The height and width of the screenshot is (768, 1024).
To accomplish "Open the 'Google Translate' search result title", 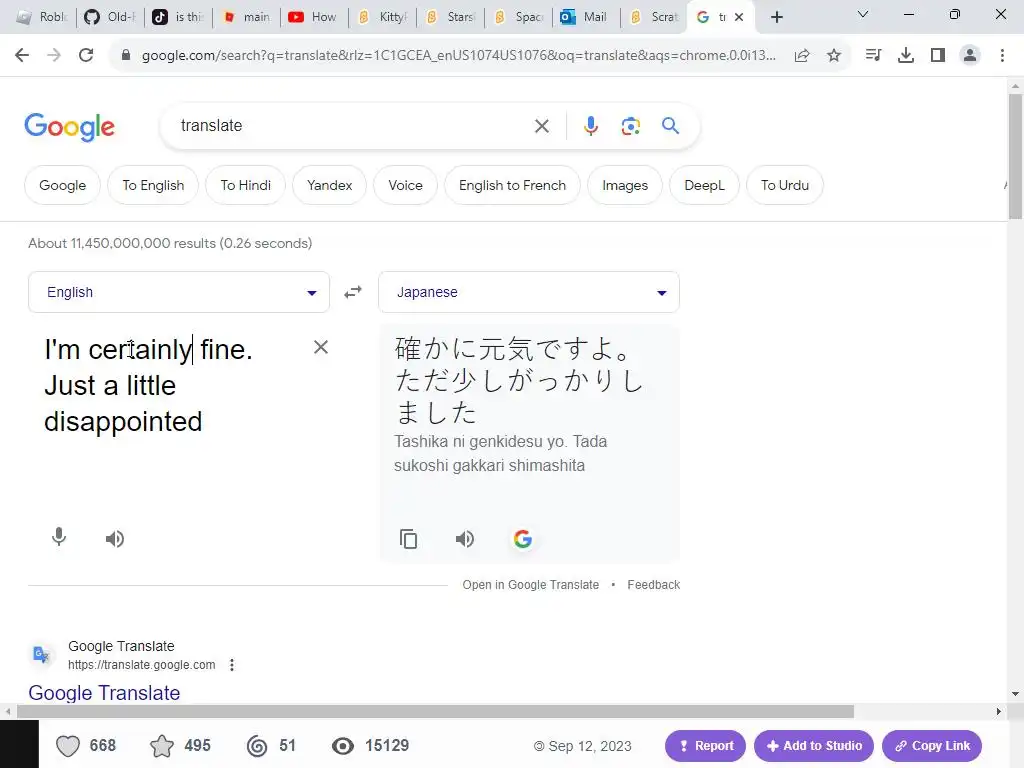I will coord(104,693).
